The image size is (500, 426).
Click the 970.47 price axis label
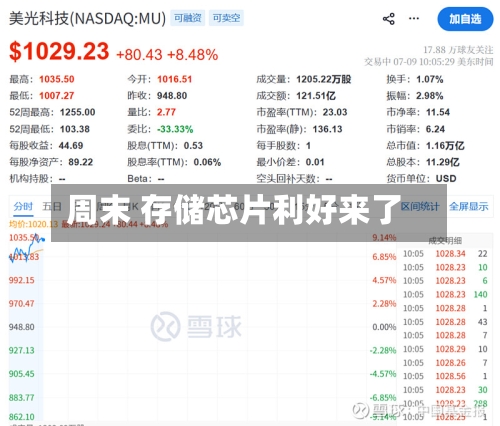pyautogui.click(x=22, y=304)
